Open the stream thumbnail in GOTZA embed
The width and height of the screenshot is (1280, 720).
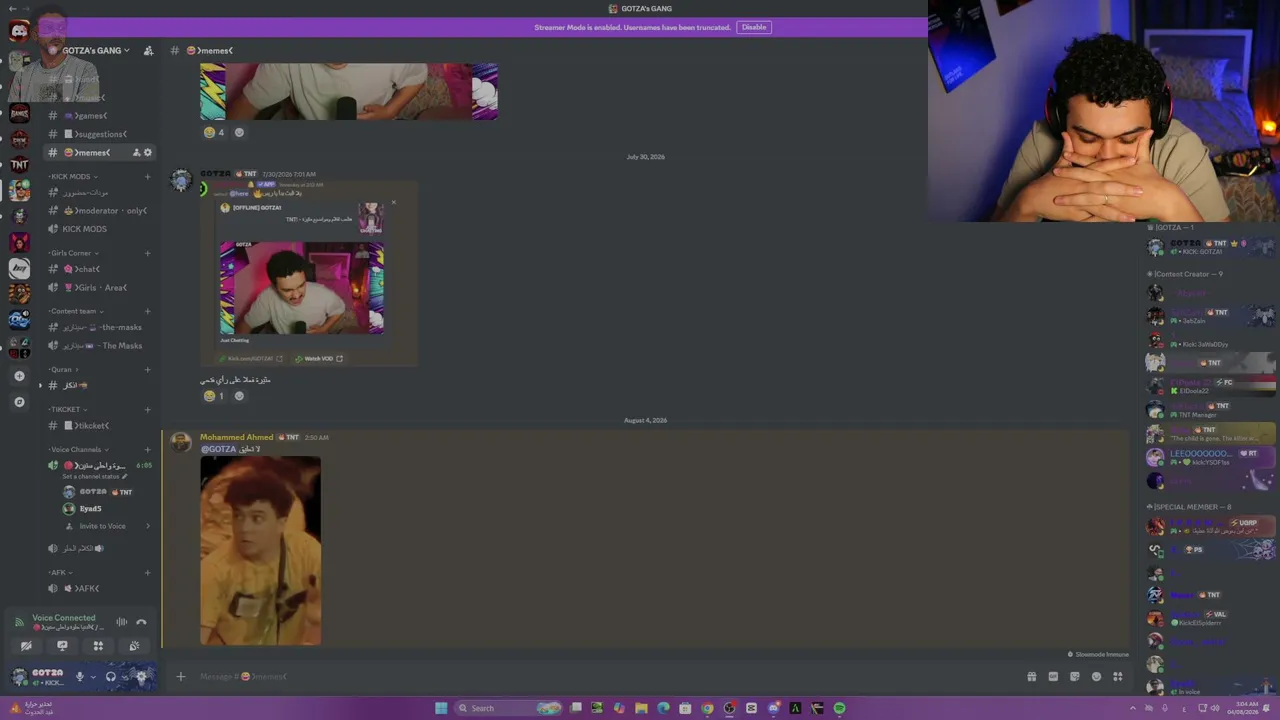pos(302,288)
